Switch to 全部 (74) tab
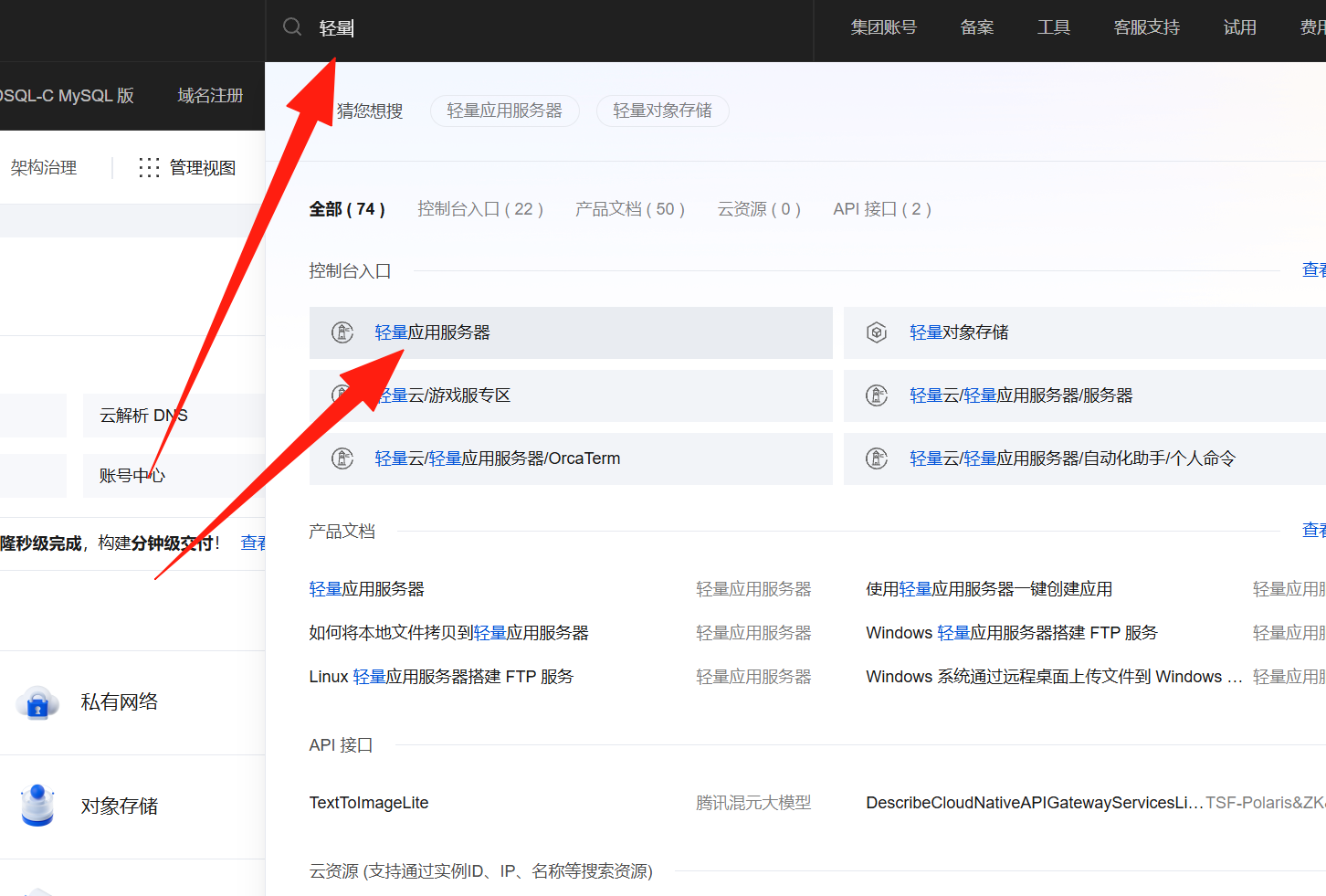Screen dimensions: 1326x896 click(347, 209)
